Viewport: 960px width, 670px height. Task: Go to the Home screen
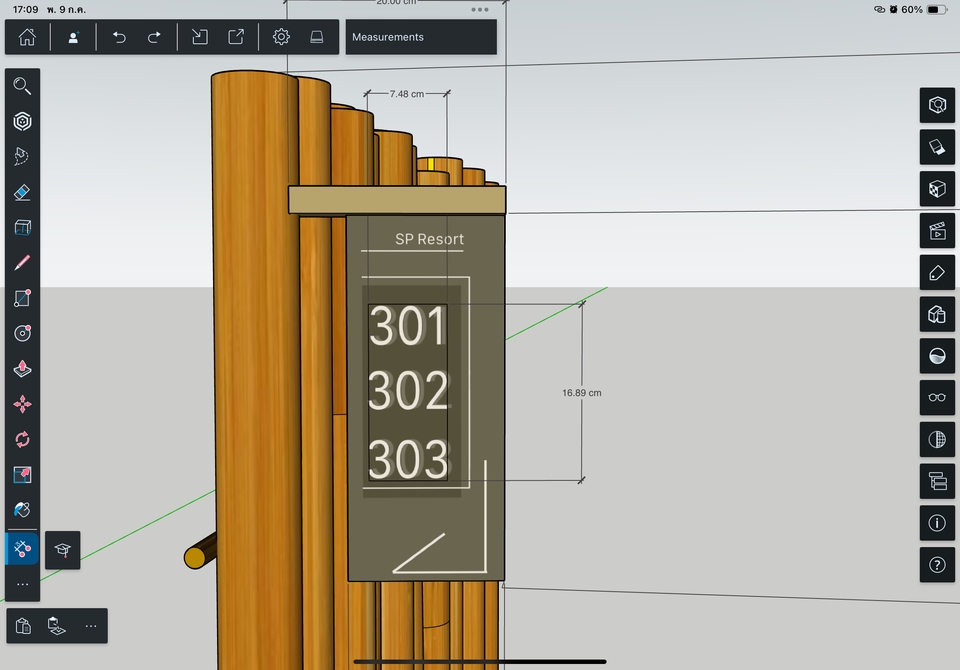(27, 37)
